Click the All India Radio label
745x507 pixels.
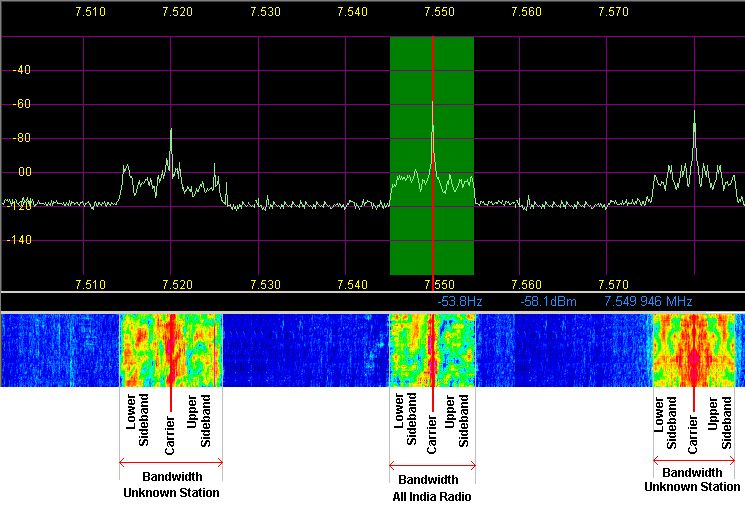[x=432, y=497]
